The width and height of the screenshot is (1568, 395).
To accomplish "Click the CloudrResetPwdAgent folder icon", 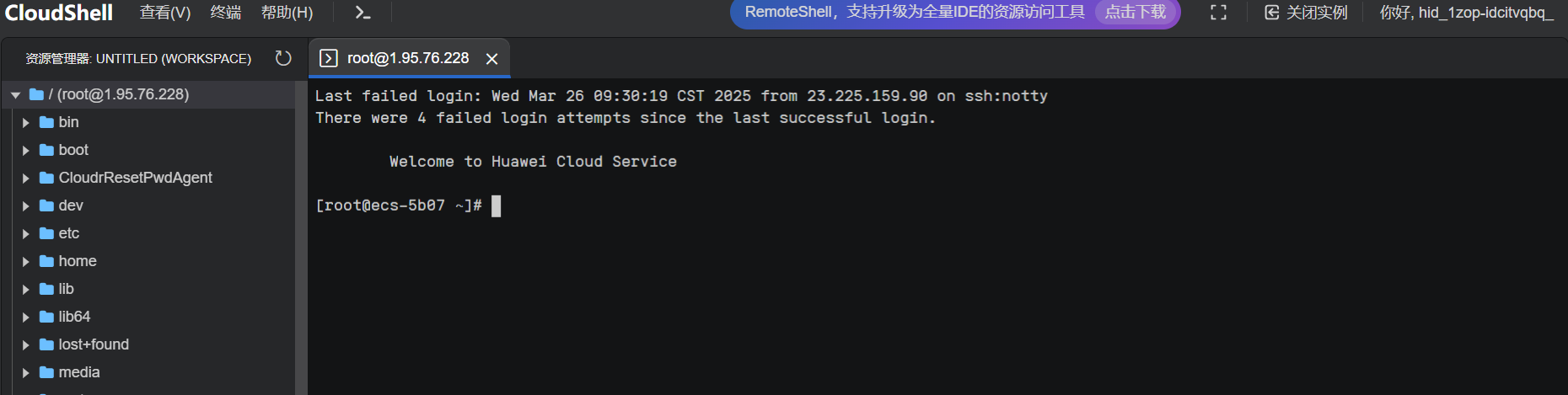I will [x=47, y=179].
